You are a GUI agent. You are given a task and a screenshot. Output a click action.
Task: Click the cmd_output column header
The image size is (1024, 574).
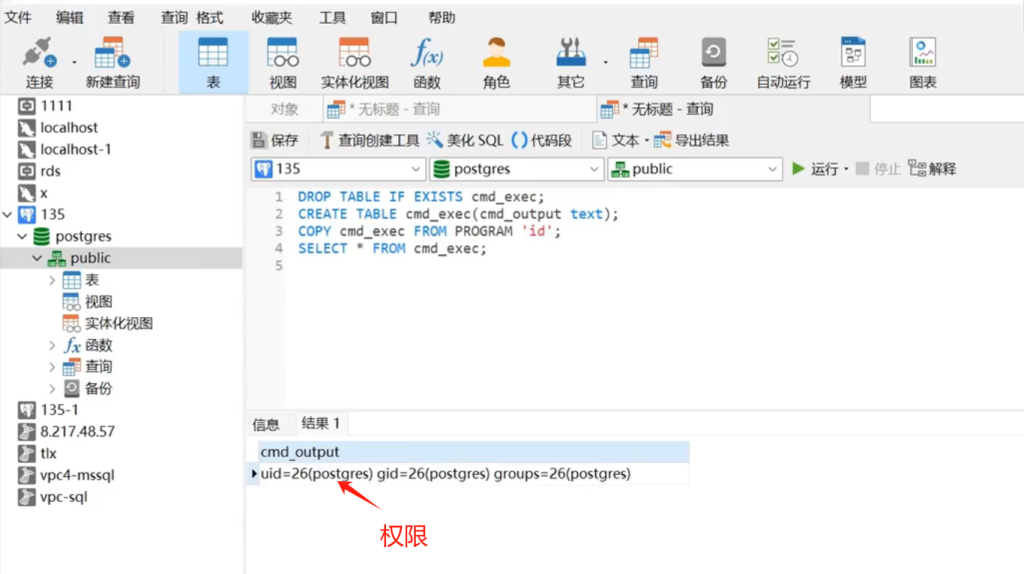(x=473, y=451)
